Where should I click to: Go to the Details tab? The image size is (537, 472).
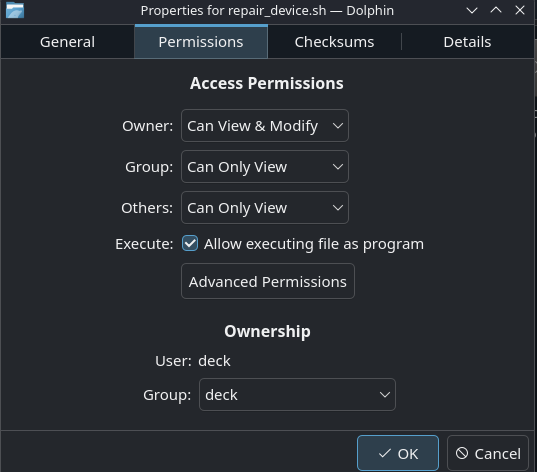coord(467,42)
